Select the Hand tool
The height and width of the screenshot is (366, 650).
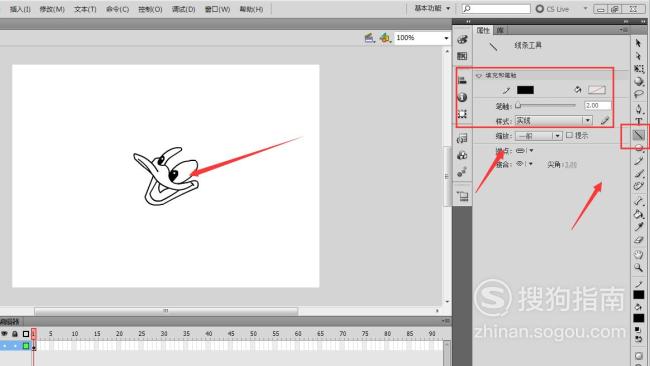click(638, 254)
